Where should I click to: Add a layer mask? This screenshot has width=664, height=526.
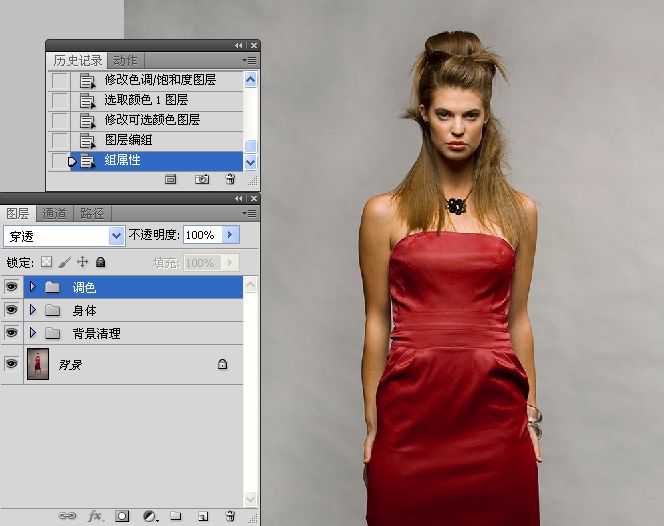pos(122,516)
